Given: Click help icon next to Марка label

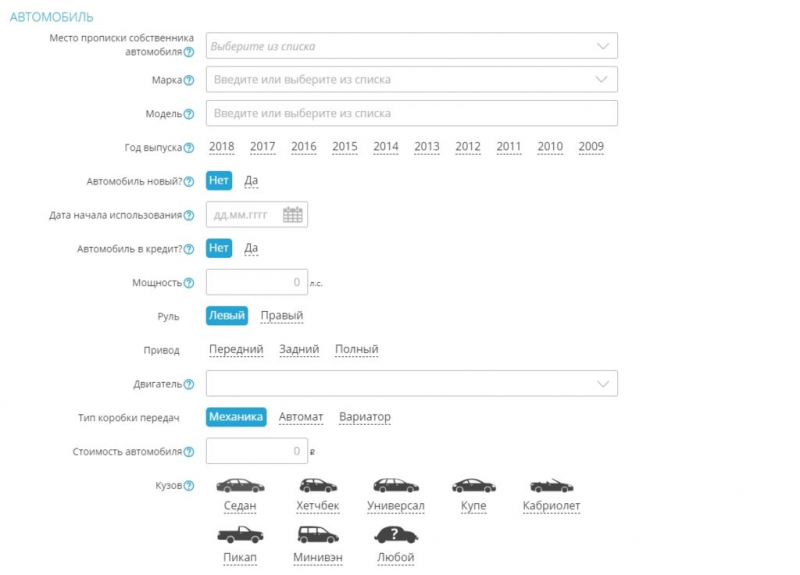Looking at the screenshot, I should coord(189,80).
